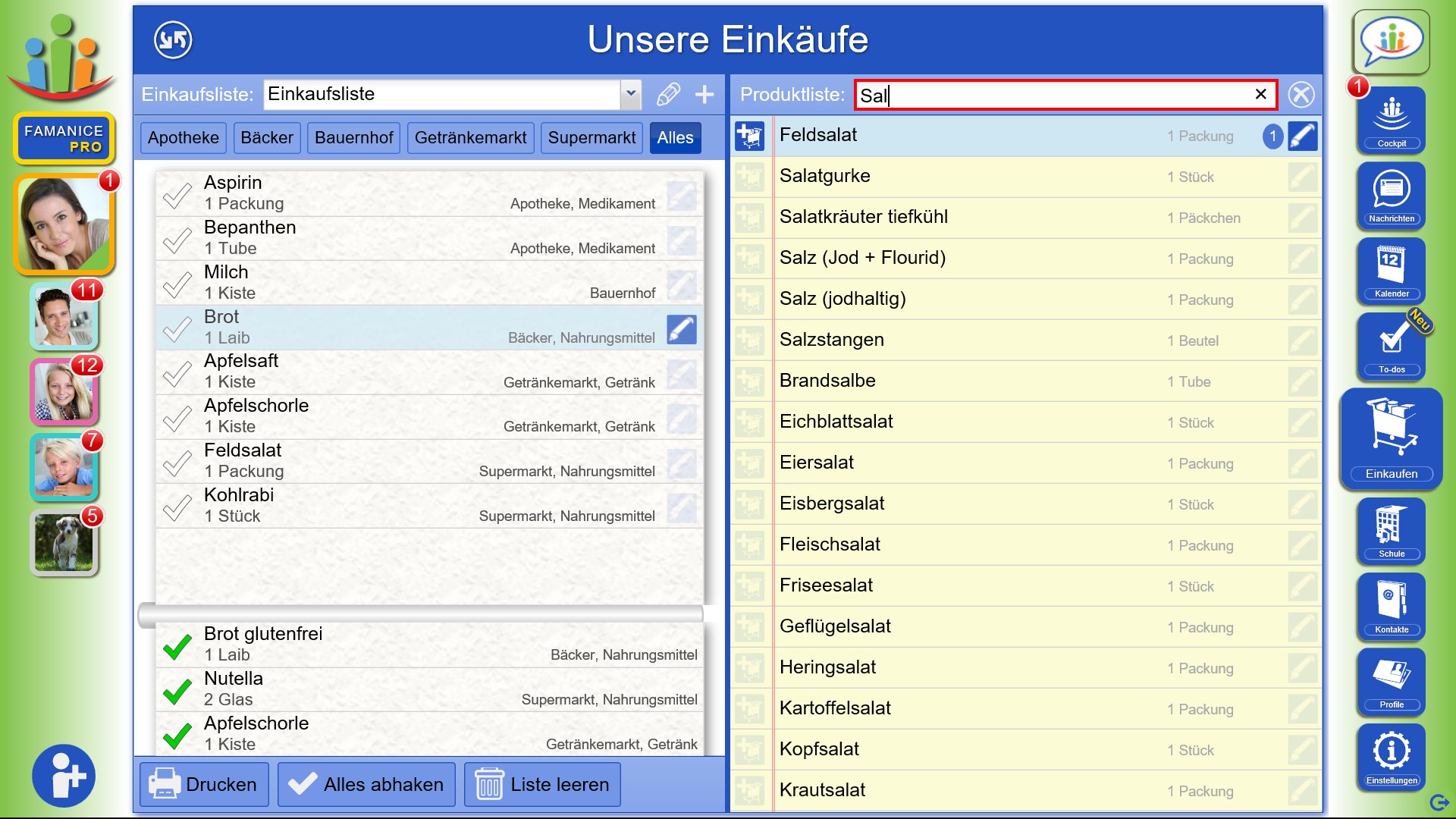The height and width of the screenshot is (819, 1456).
Task: Select the dog profile thumbnail
Action: click(64, 542)
